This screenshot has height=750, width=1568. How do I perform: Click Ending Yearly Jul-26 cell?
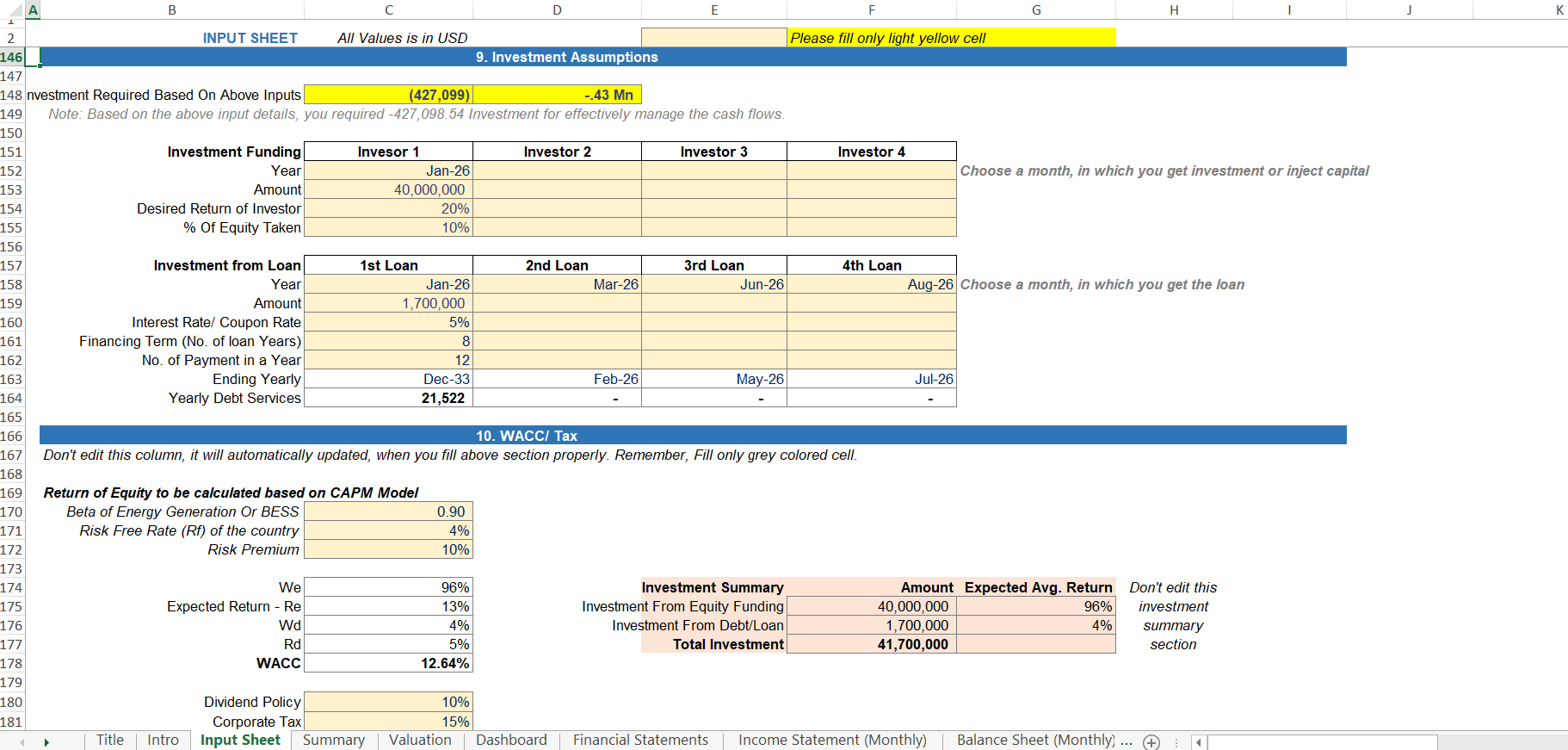[872, 379]
